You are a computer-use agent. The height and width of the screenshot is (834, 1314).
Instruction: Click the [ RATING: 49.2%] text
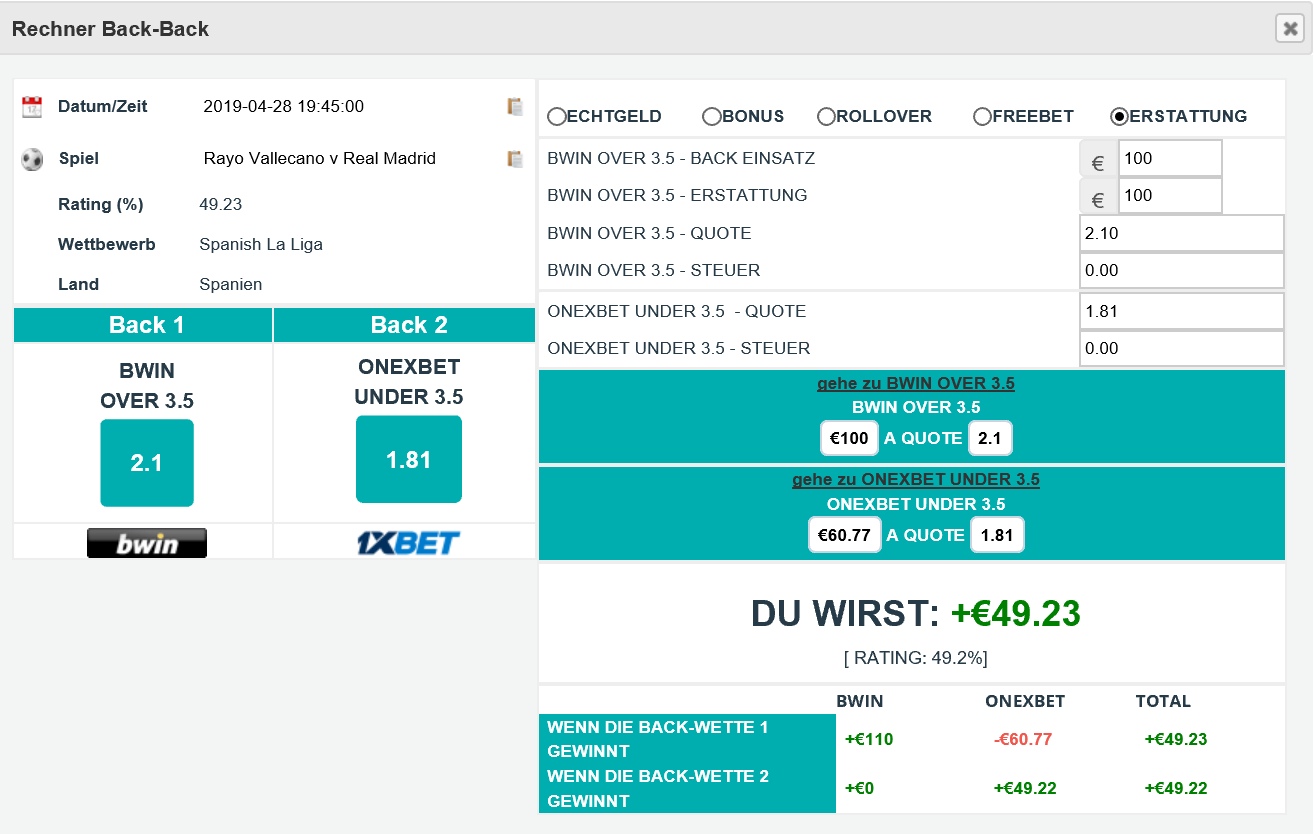(916, 657)
